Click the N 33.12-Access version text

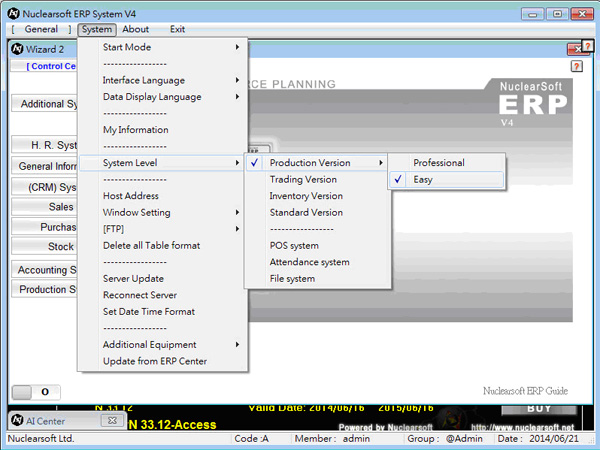(172, 424)
